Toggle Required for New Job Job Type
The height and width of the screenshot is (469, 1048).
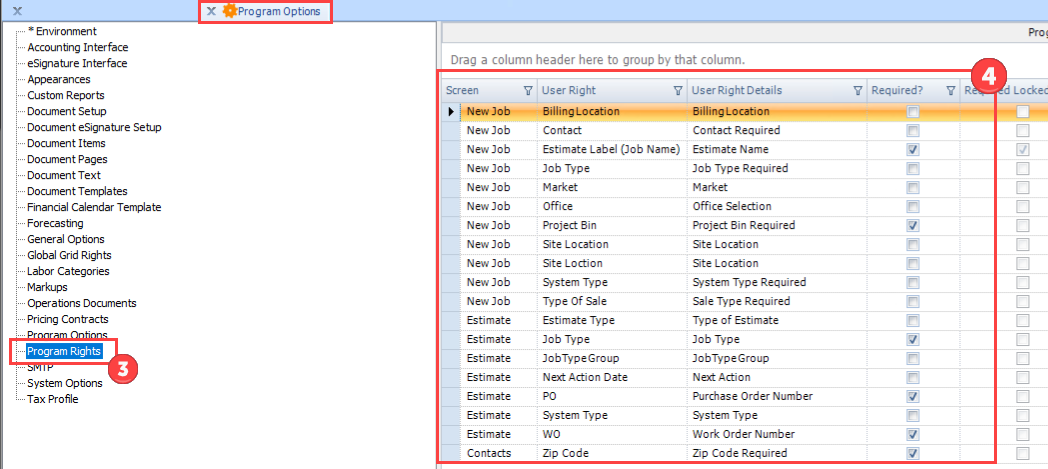pos(912,168)
